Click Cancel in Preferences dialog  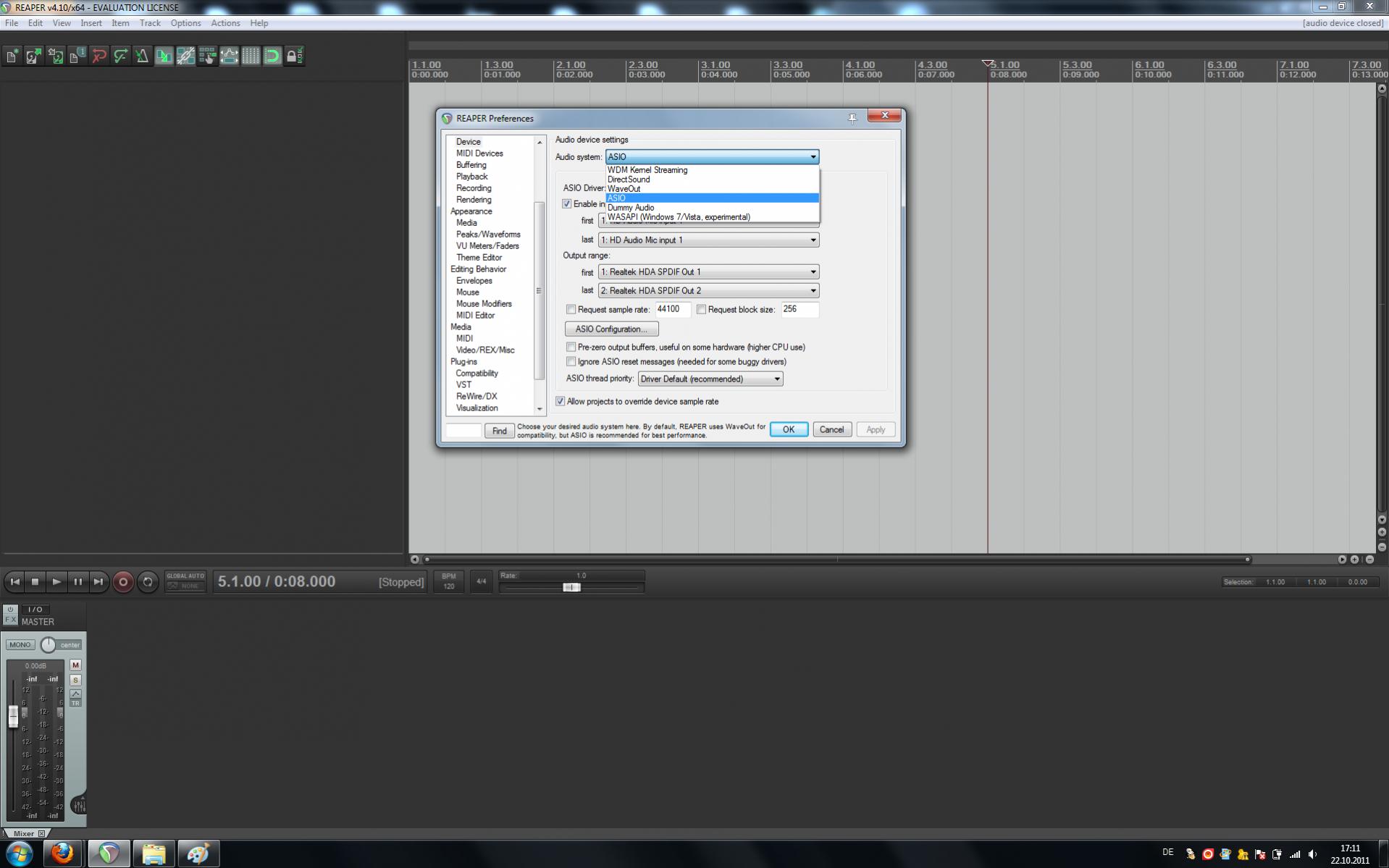(831, 430)
